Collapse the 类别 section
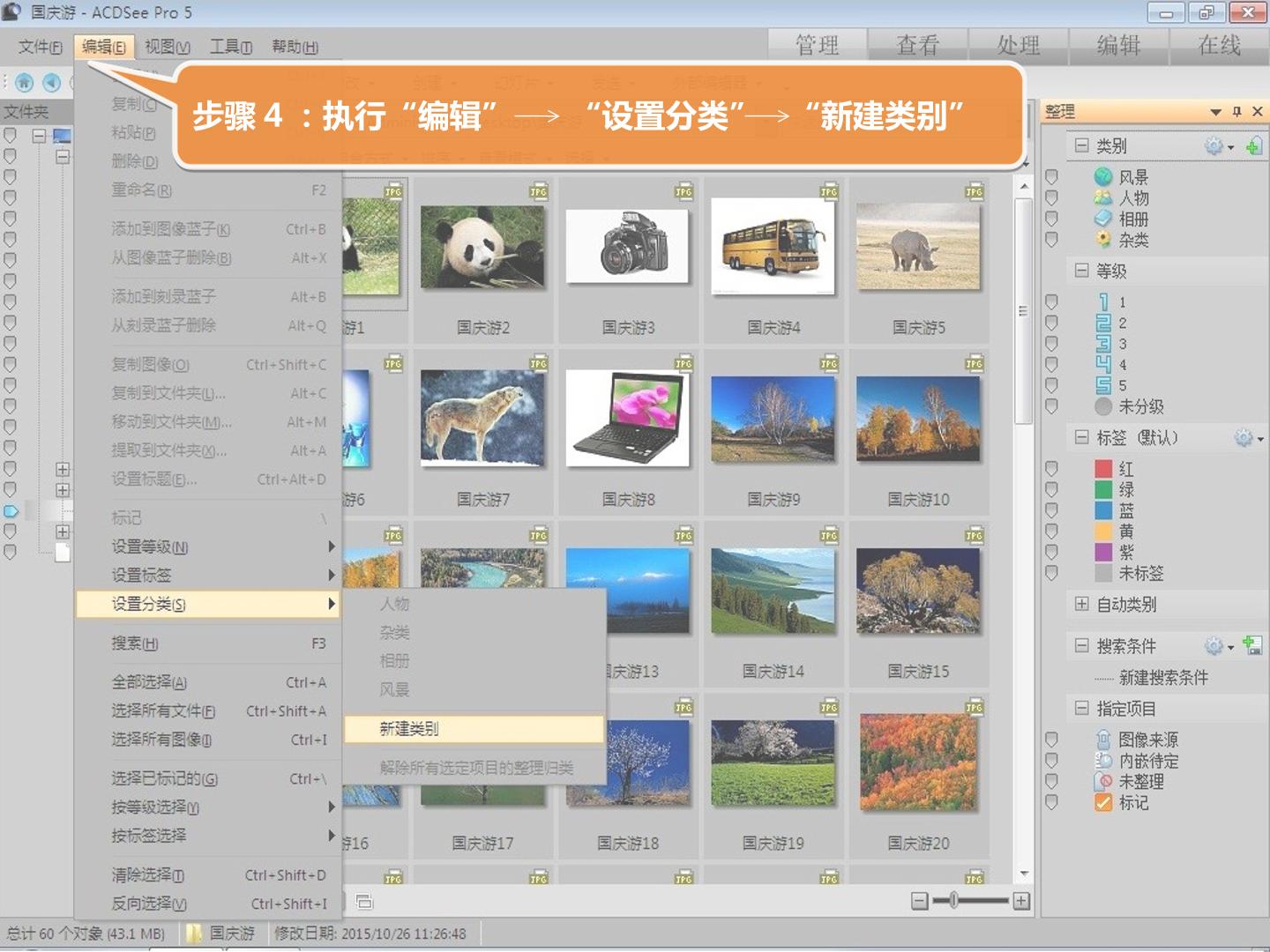Viewport: 1270px width, 952px height. point(1081,146)
